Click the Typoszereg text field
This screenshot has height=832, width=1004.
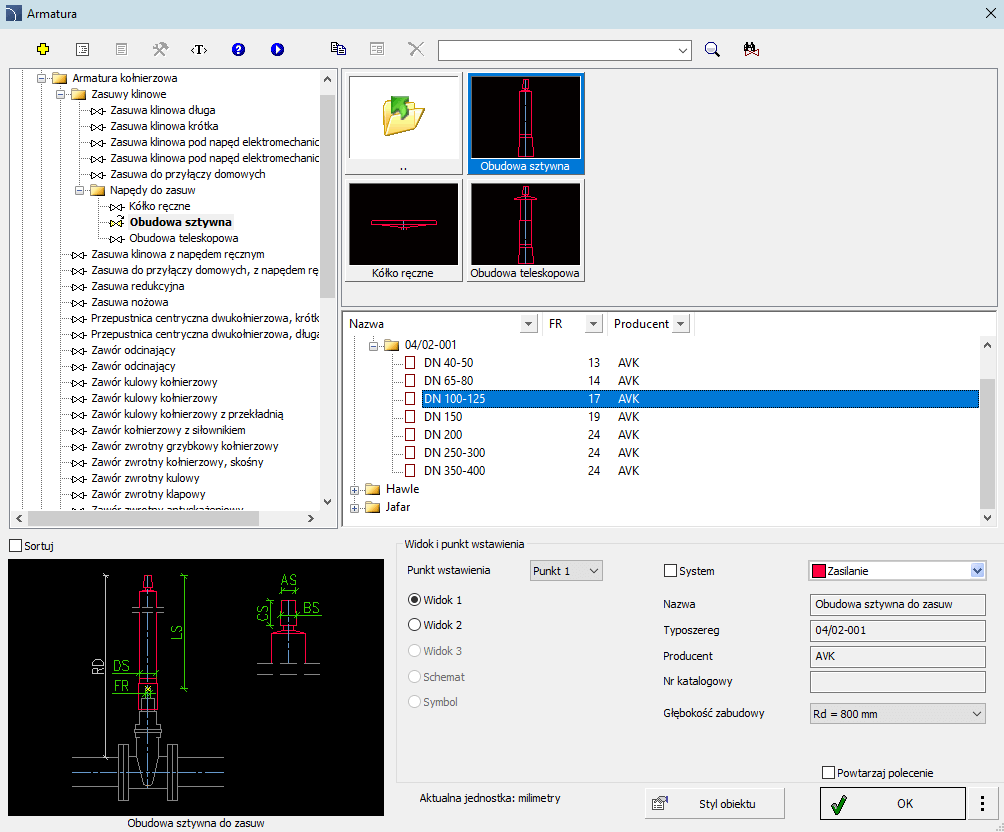coord(897,630)
